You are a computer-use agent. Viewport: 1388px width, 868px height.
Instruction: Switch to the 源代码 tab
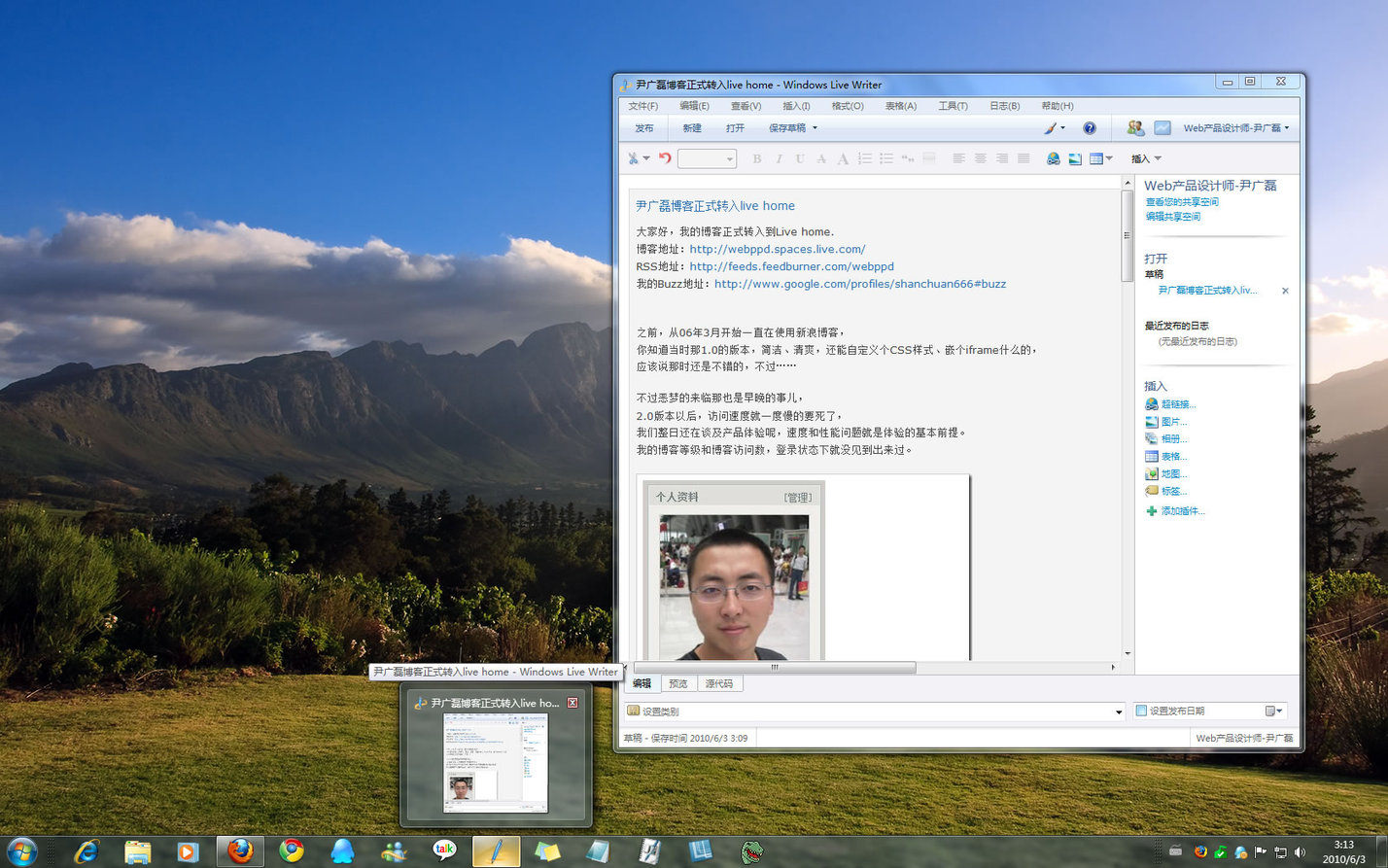coord(718,683)
